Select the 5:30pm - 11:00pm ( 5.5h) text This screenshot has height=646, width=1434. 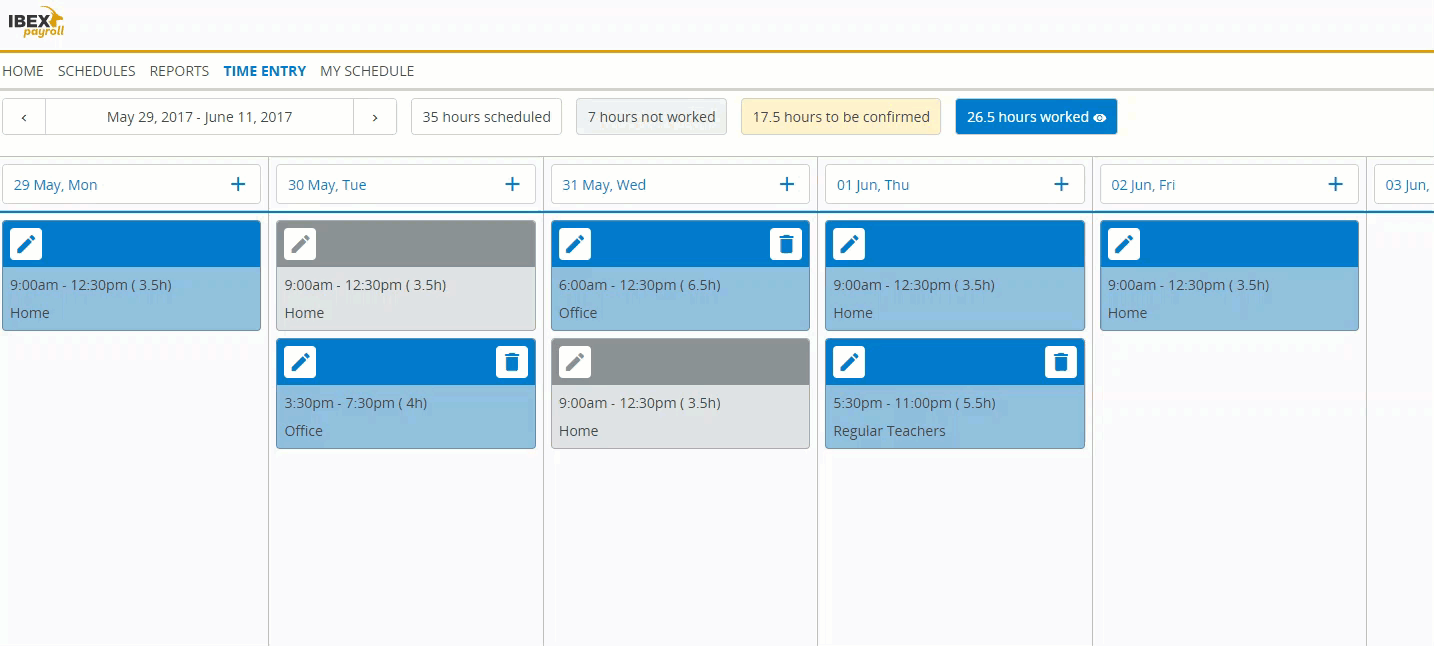[914, 403]
